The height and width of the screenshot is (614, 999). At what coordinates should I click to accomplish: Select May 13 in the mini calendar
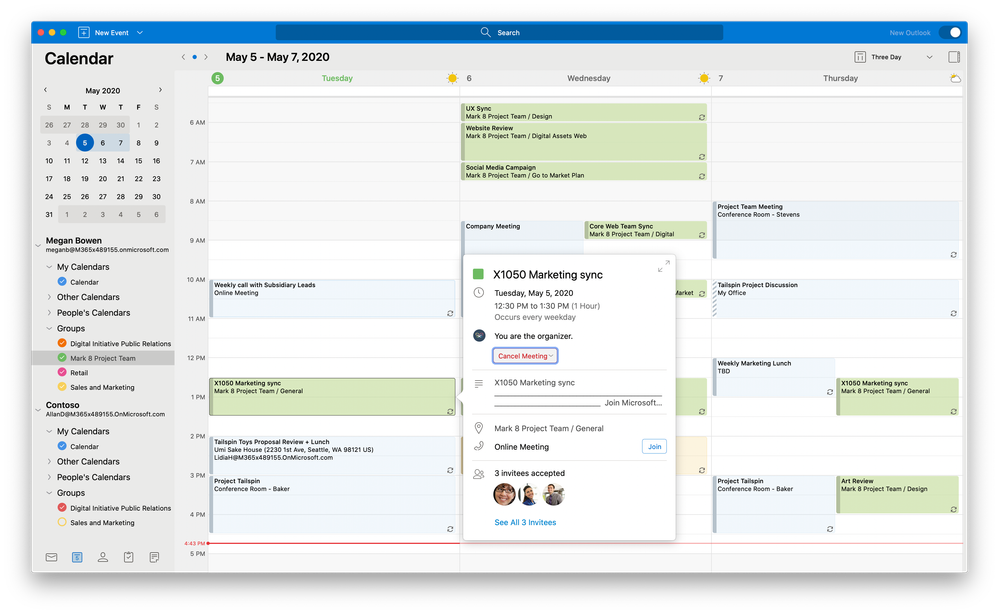(103, 161)
